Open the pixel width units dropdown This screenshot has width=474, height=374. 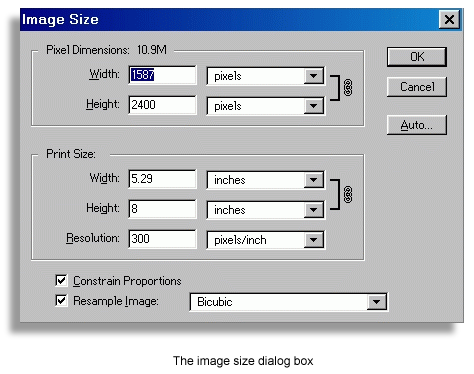click(265, 76)
